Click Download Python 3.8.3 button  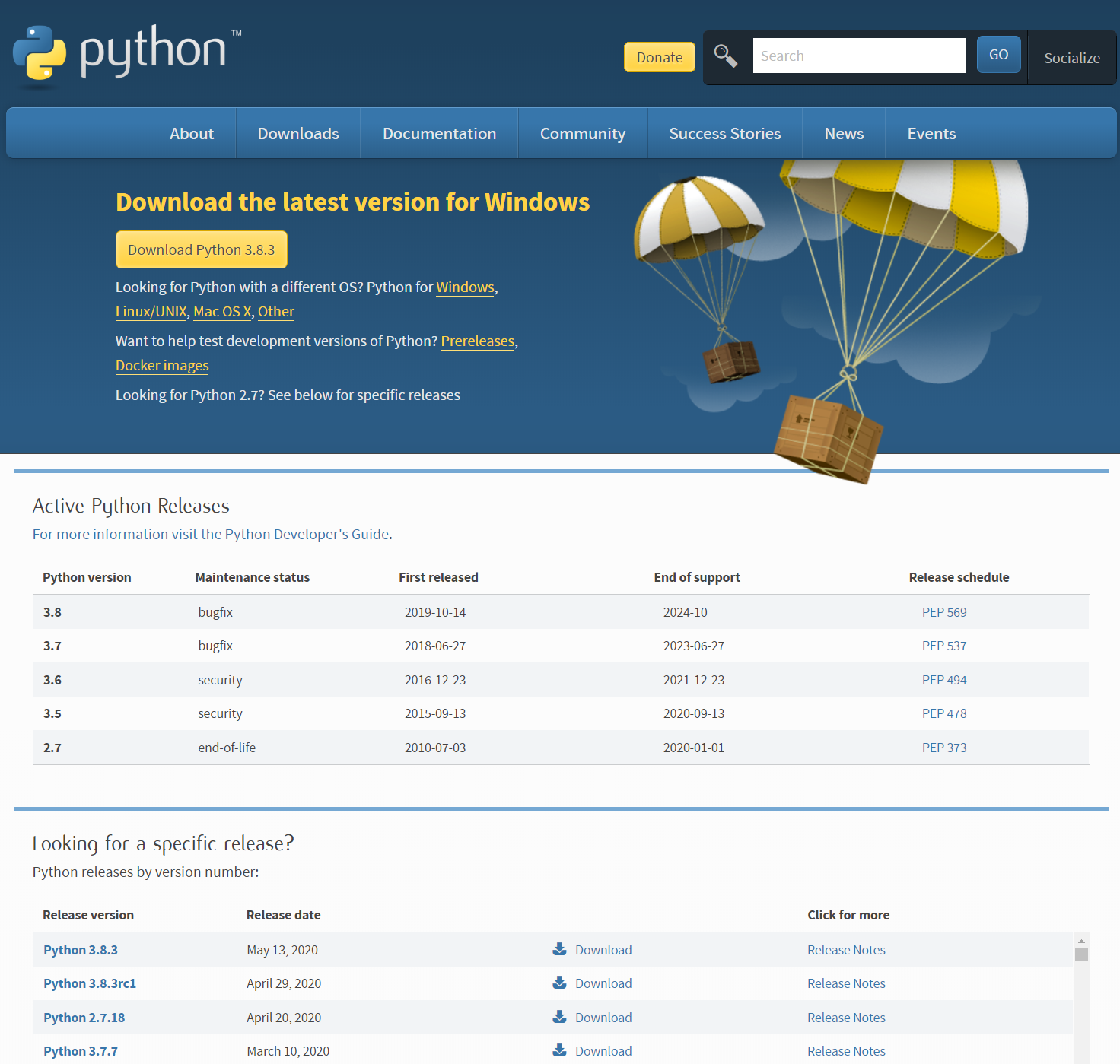[202, 249]
